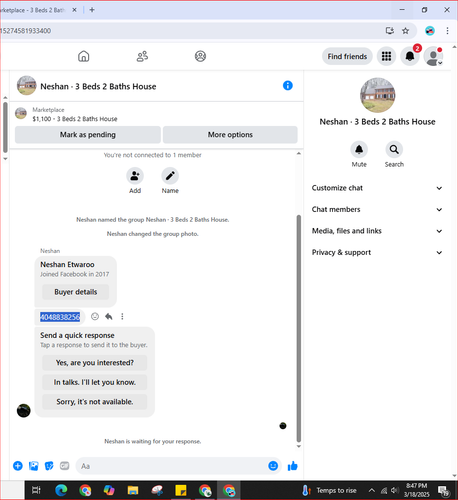
Task: Click Mark as pending button
Action: [88, 135]
